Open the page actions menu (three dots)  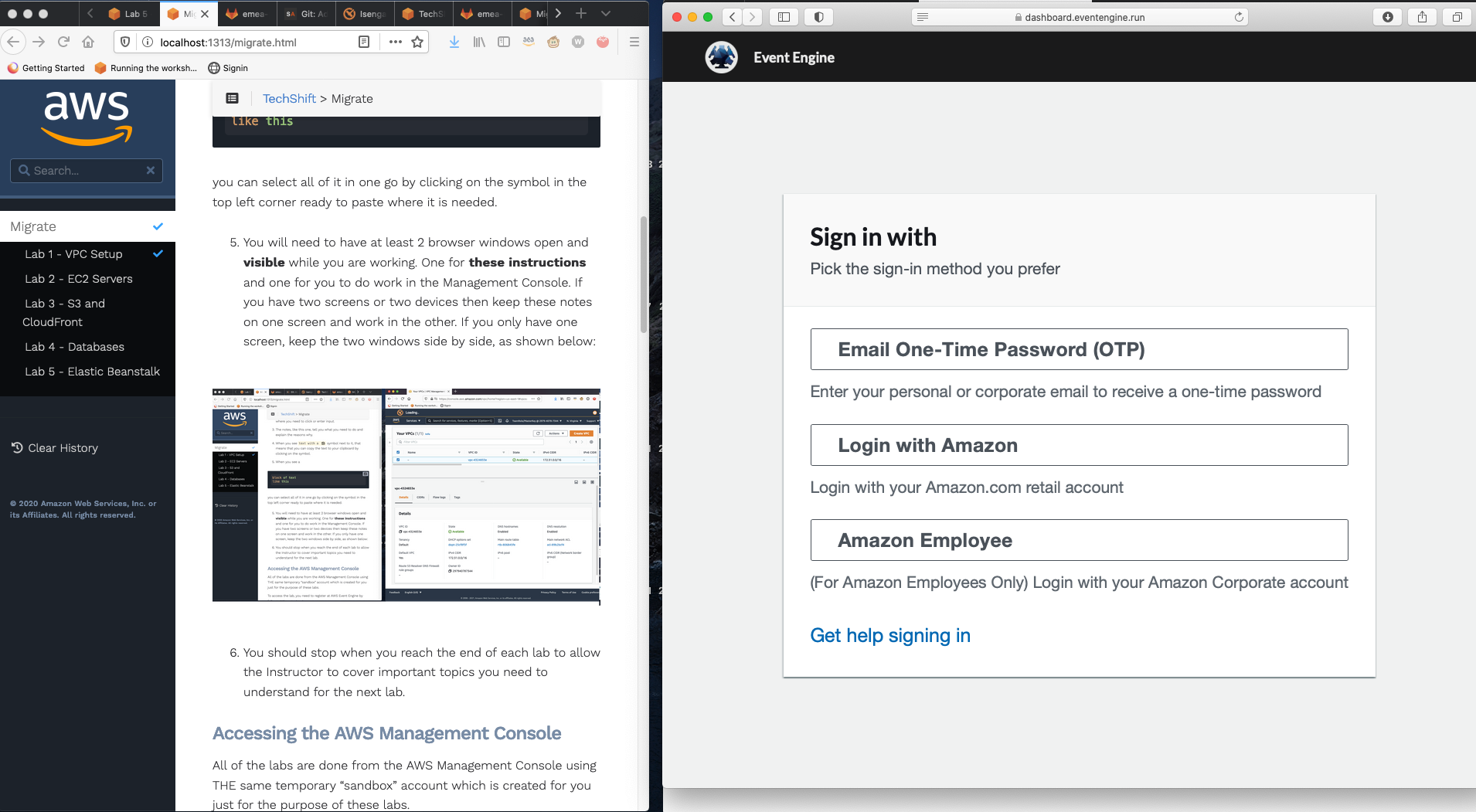pyautogui.click(x=396, y=42)
